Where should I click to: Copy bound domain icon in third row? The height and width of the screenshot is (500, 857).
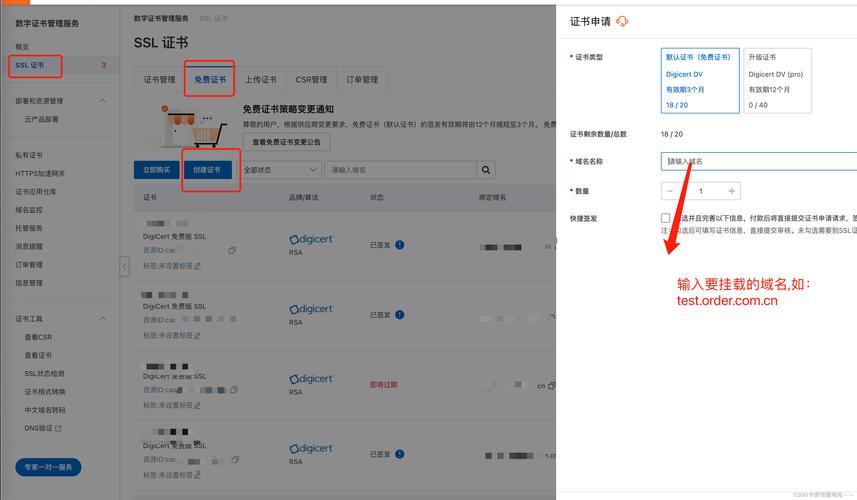(x=551, y=386)
